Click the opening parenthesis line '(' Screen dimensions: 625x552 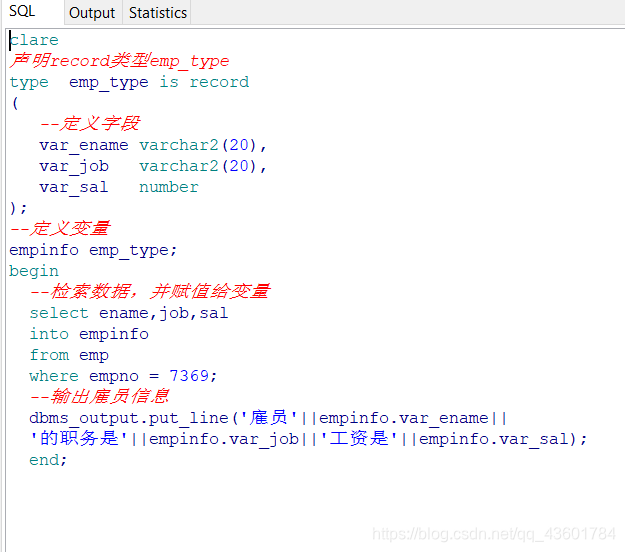[15, 103]
